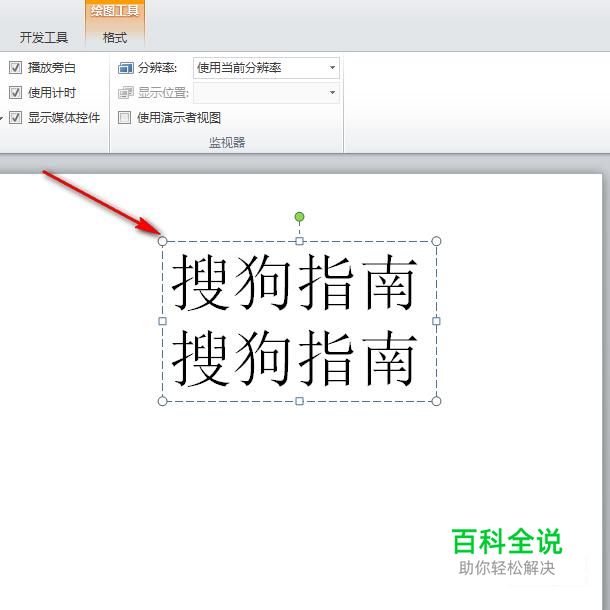Image resolution: width=610 pixels, height=610 pixels.
Task: Click the 监视器 group label
Action: coord(227,142)
